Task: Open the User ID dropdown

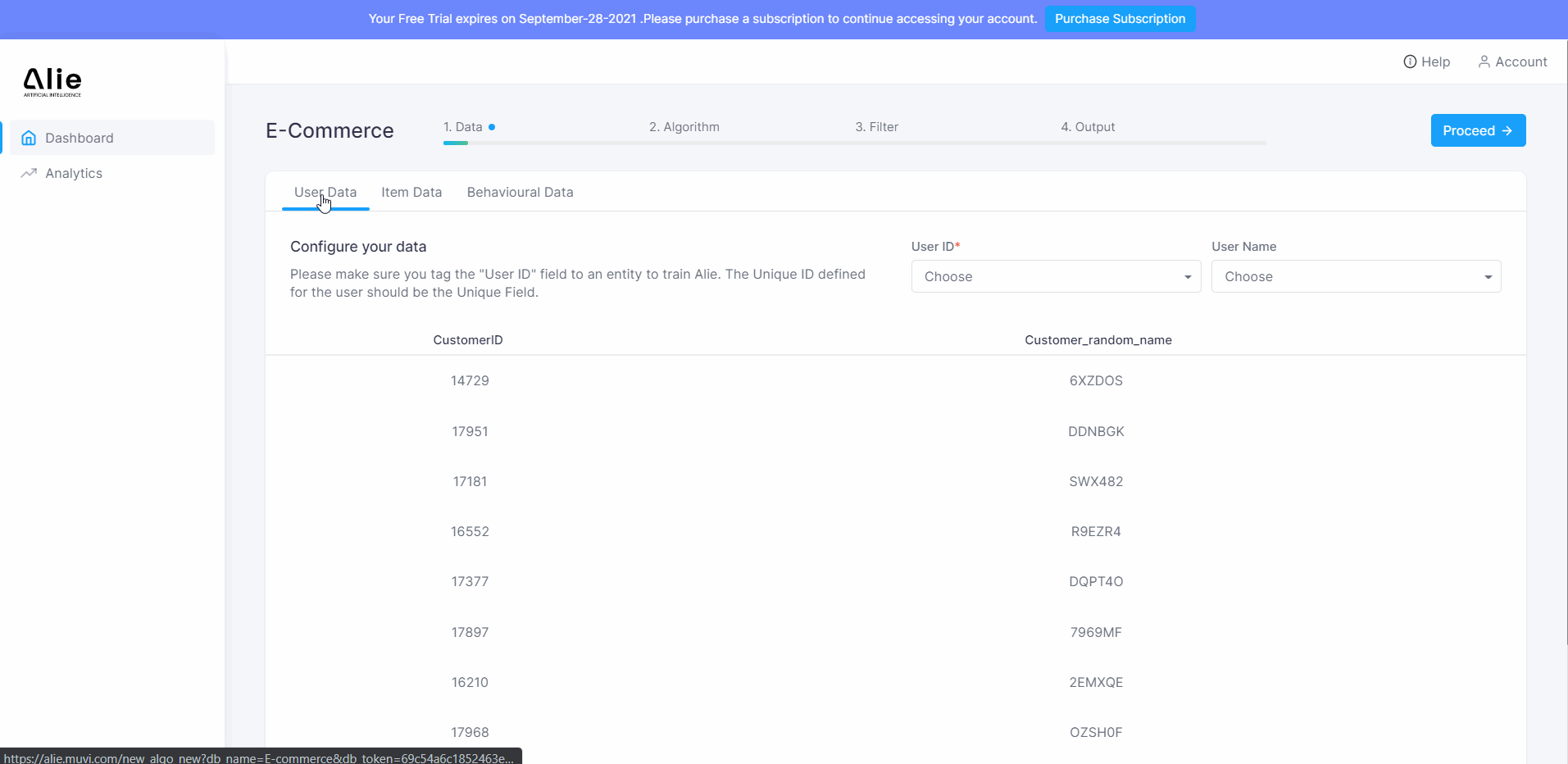Action: pyautogui.click(x=1055, y=276)
